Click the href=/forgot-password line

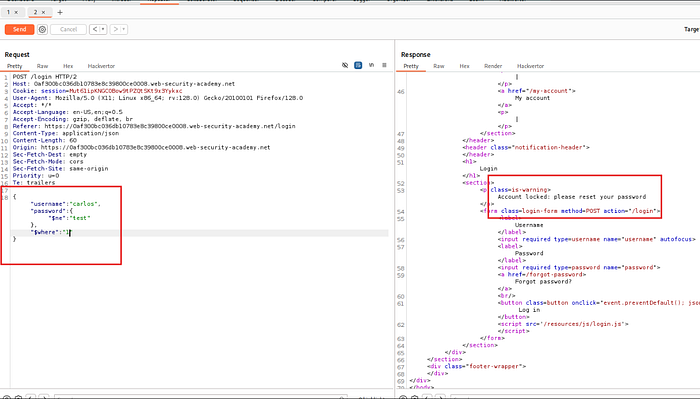coord(542,274)
